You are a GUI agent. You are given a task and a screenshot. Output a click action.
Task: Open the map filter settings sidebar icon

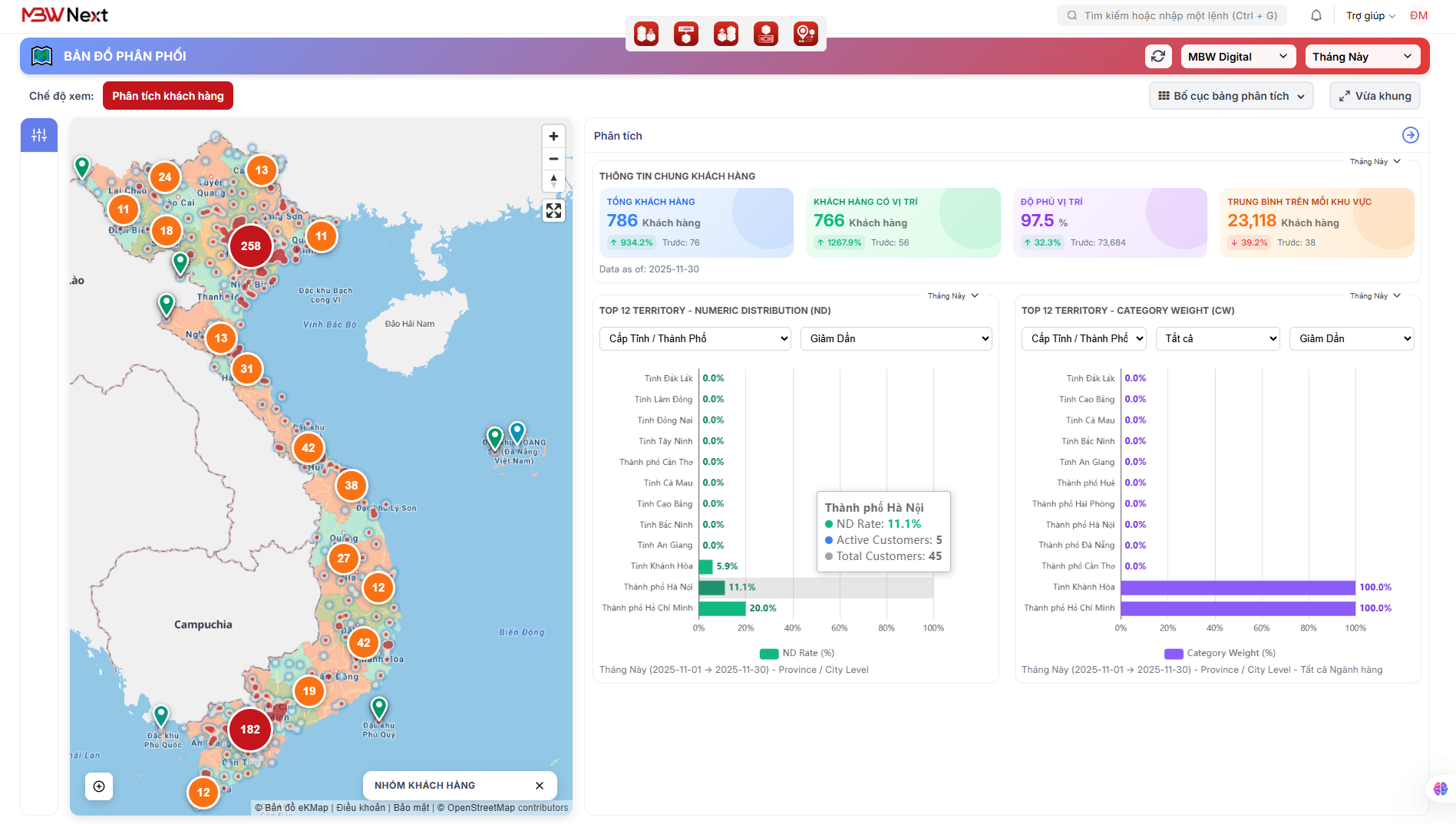coord(39,135)
